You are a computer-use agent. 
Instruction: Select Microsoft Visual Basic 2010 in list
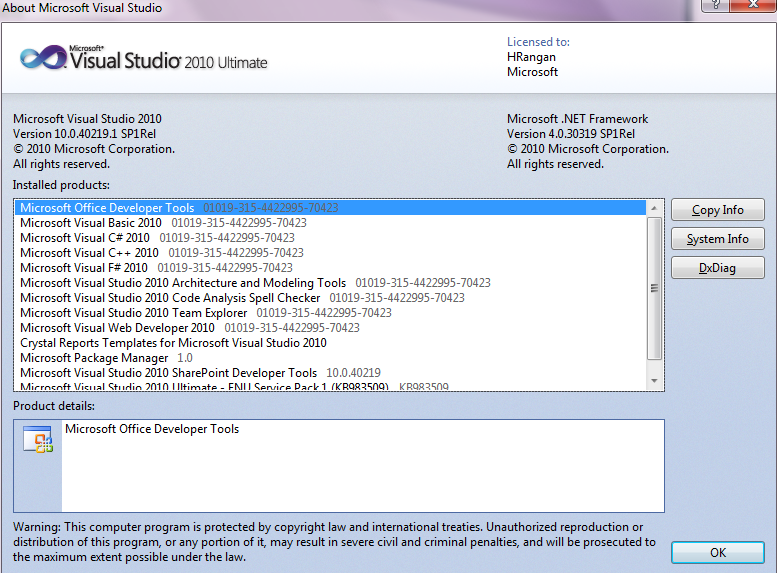click(91, 223)
